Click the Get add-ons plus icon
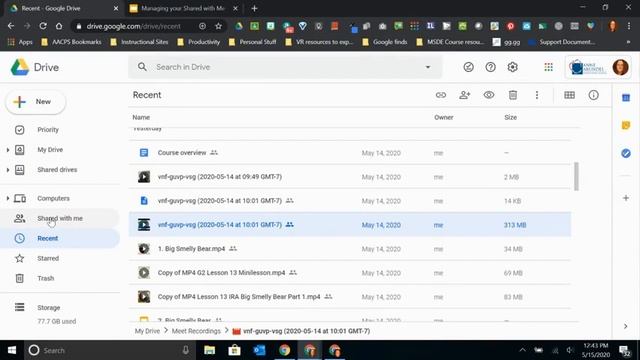This screenshot has height=360, width=640. pos(626,198)
